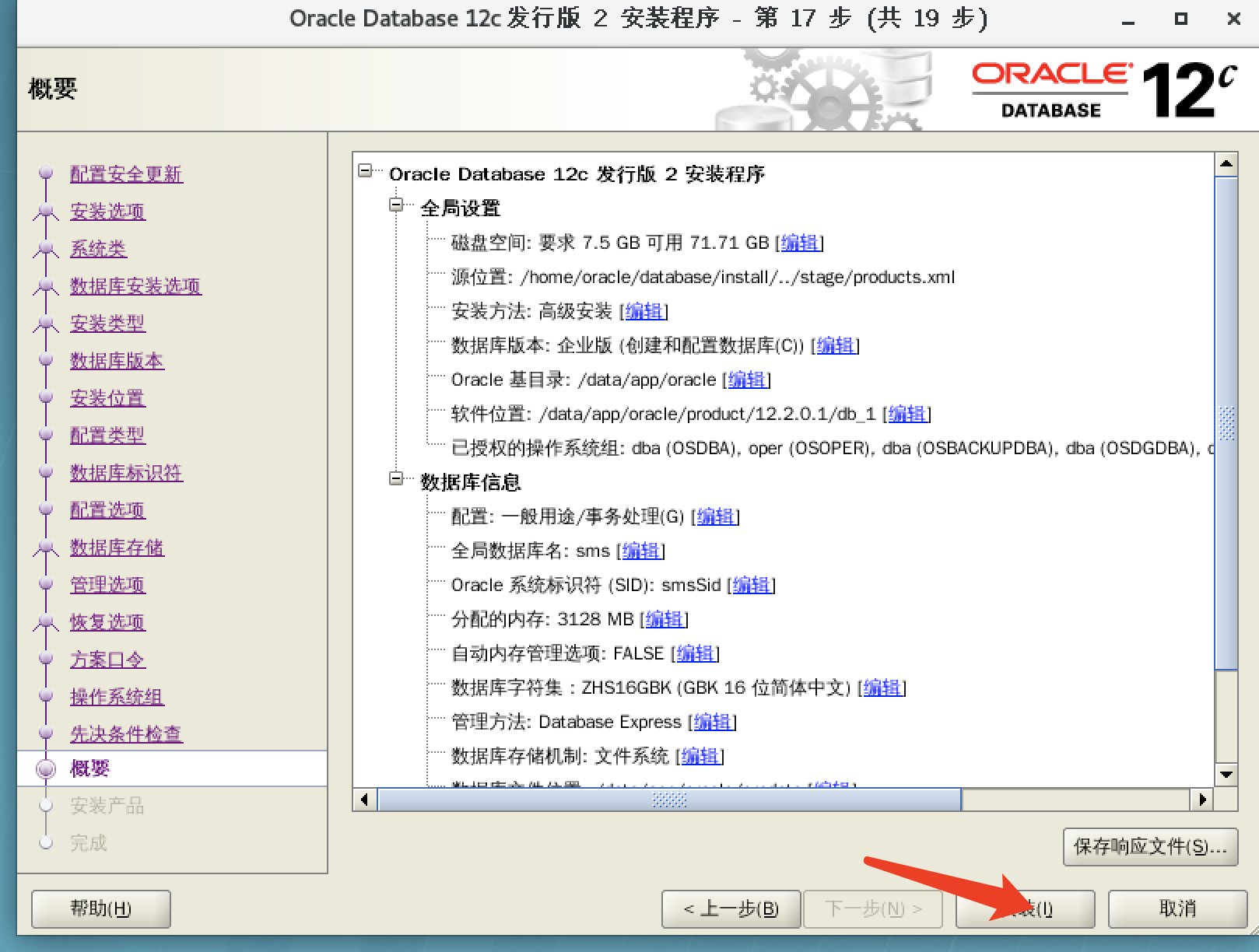Select the 源位置 products.xml row
This screenshot has height=952, width=1259.
point(703,277)
